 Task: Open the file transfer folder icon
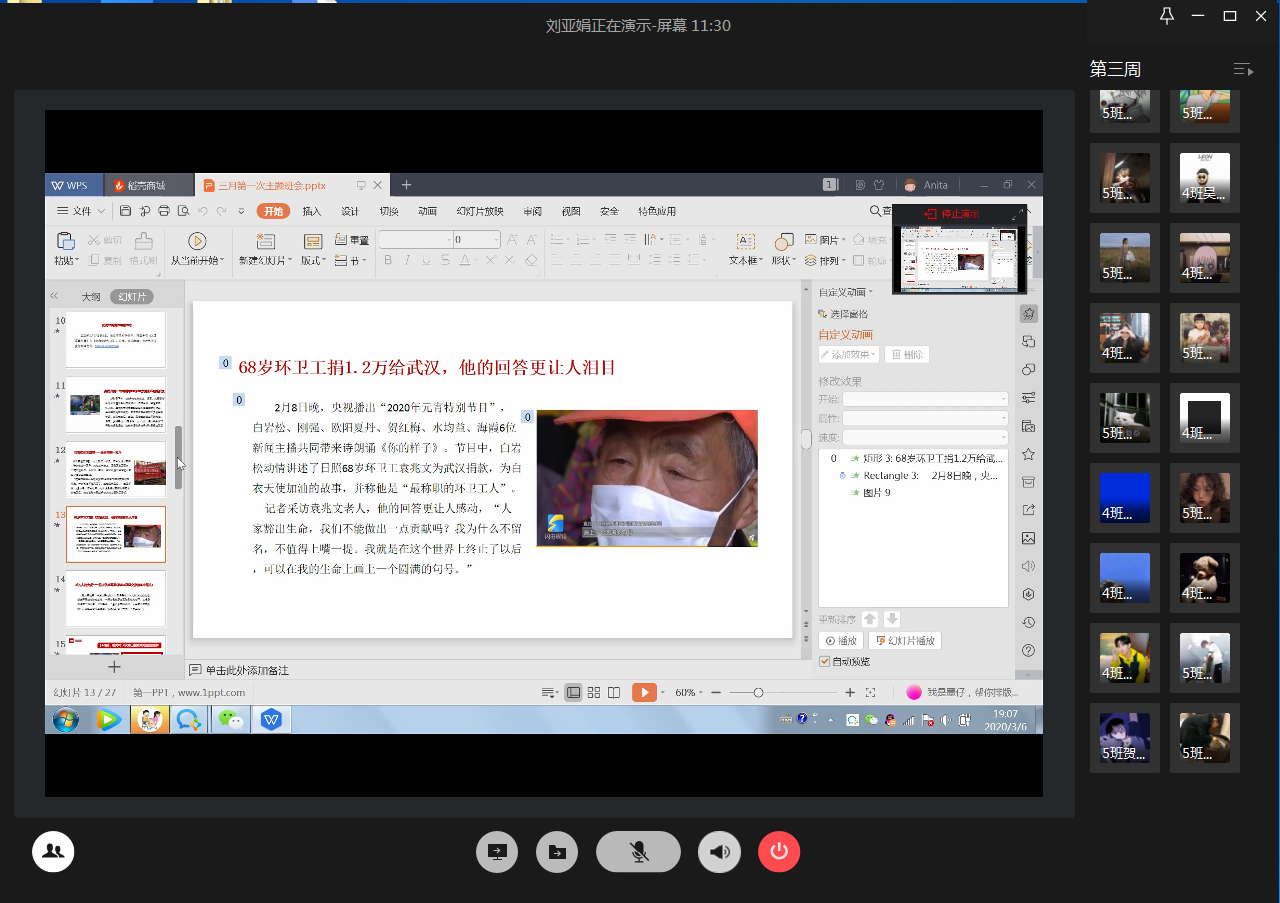pos(557,852)
